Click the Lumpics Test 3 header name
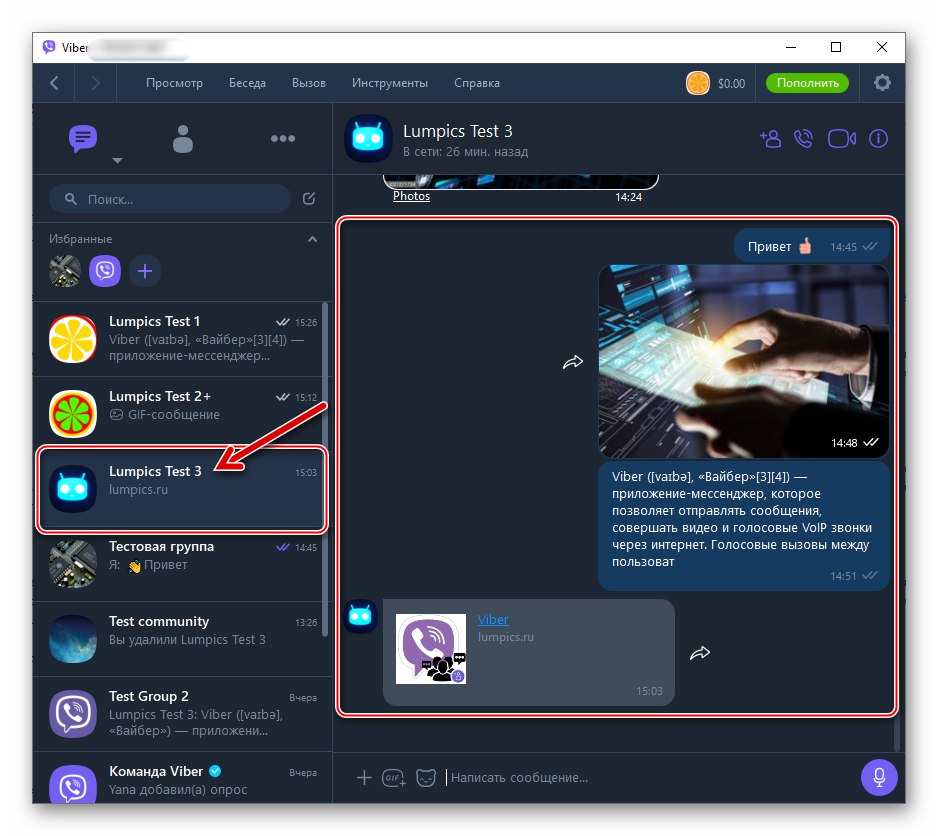 click(x=458, y=131)
